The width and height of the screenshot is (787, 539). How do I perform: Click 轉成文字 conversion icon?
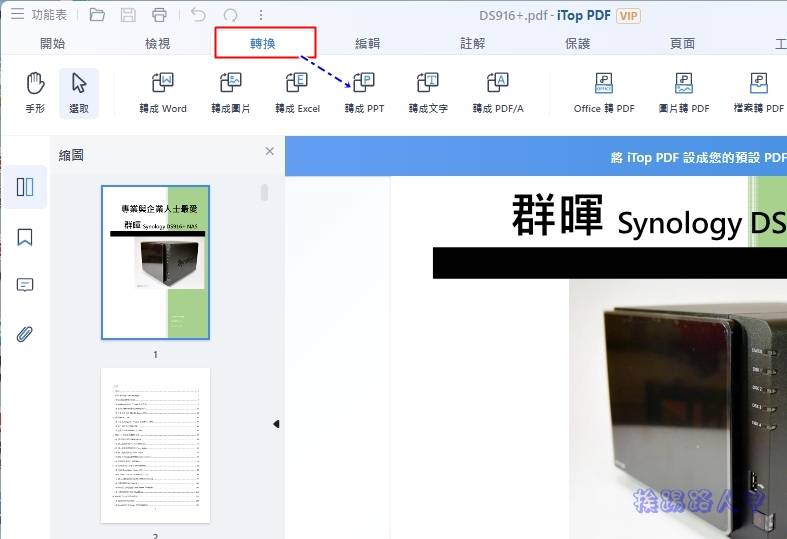point(428,93)
